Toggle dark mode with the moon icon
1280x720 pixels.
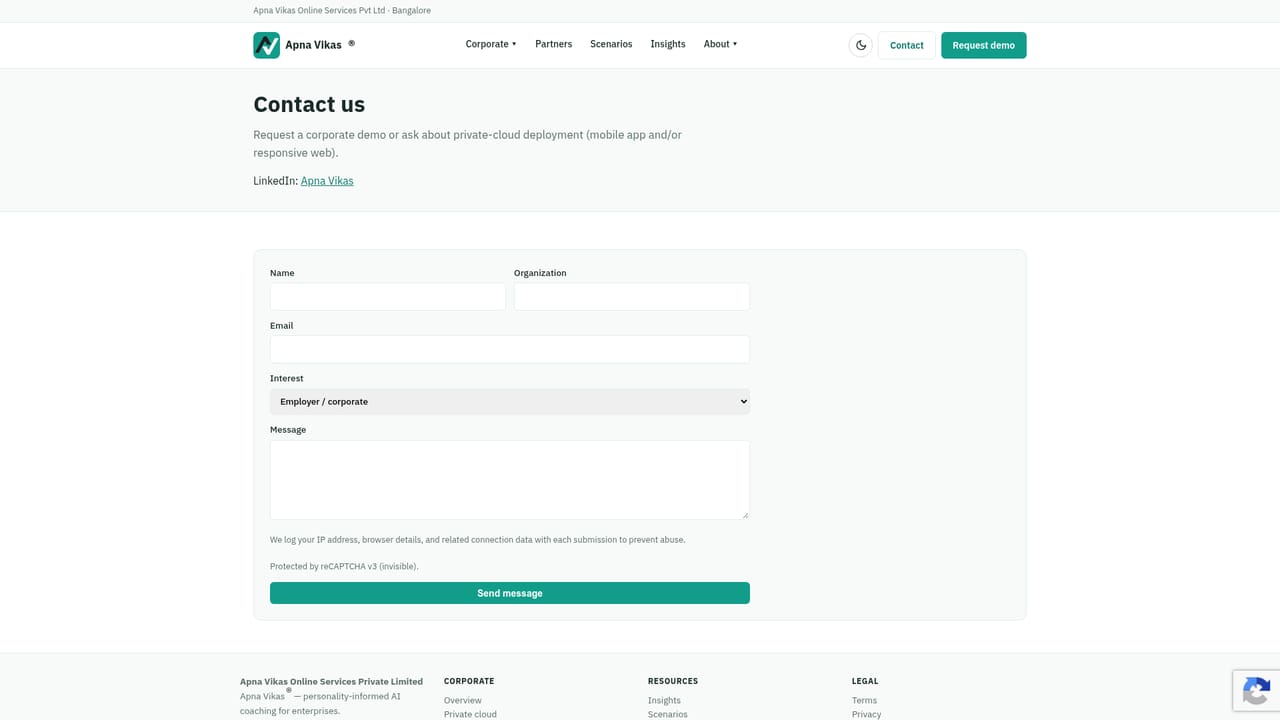(x=861, y=45)
